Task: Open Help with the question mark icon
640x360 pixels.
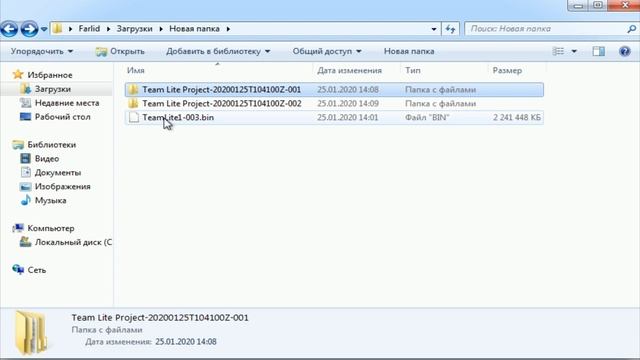Action: (x=624, y=51)
